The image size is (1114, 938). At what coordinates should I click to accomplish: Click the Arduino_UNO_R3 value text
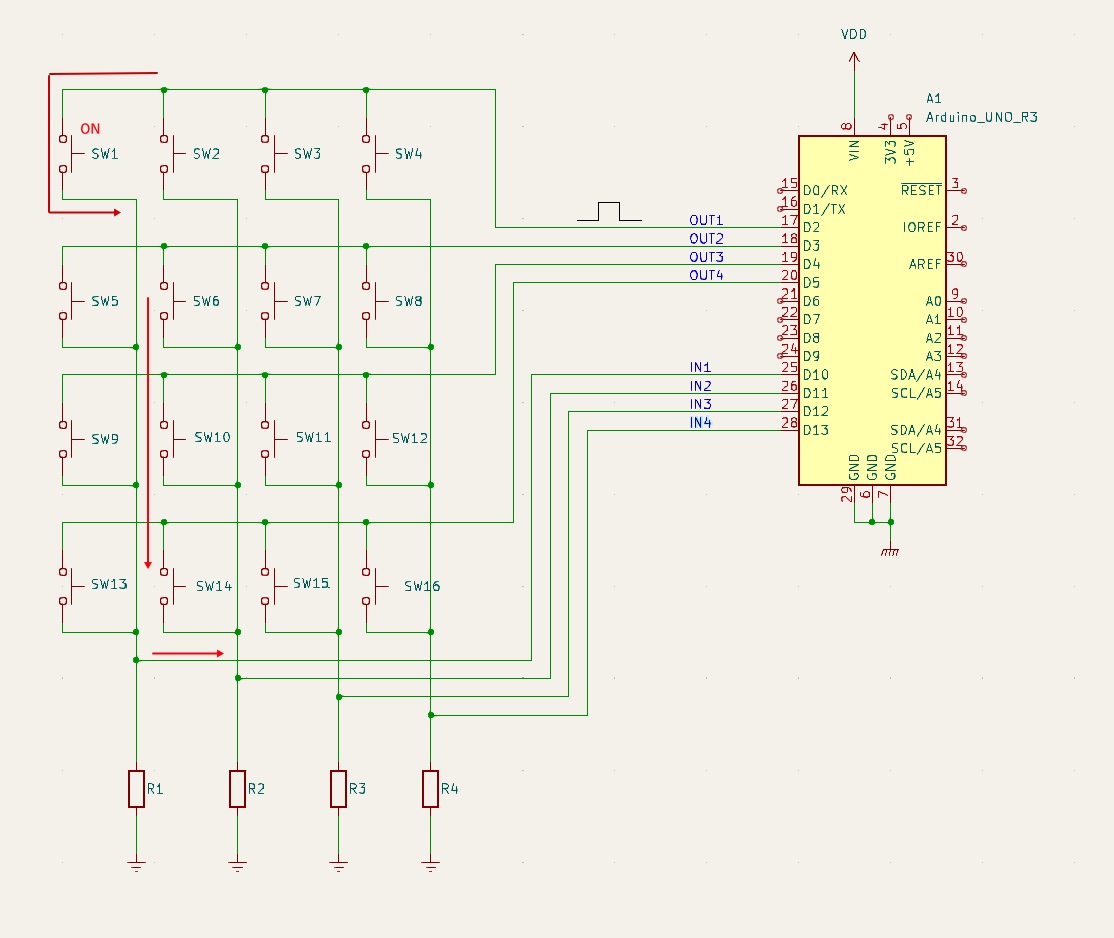click(x=982, y=117)
